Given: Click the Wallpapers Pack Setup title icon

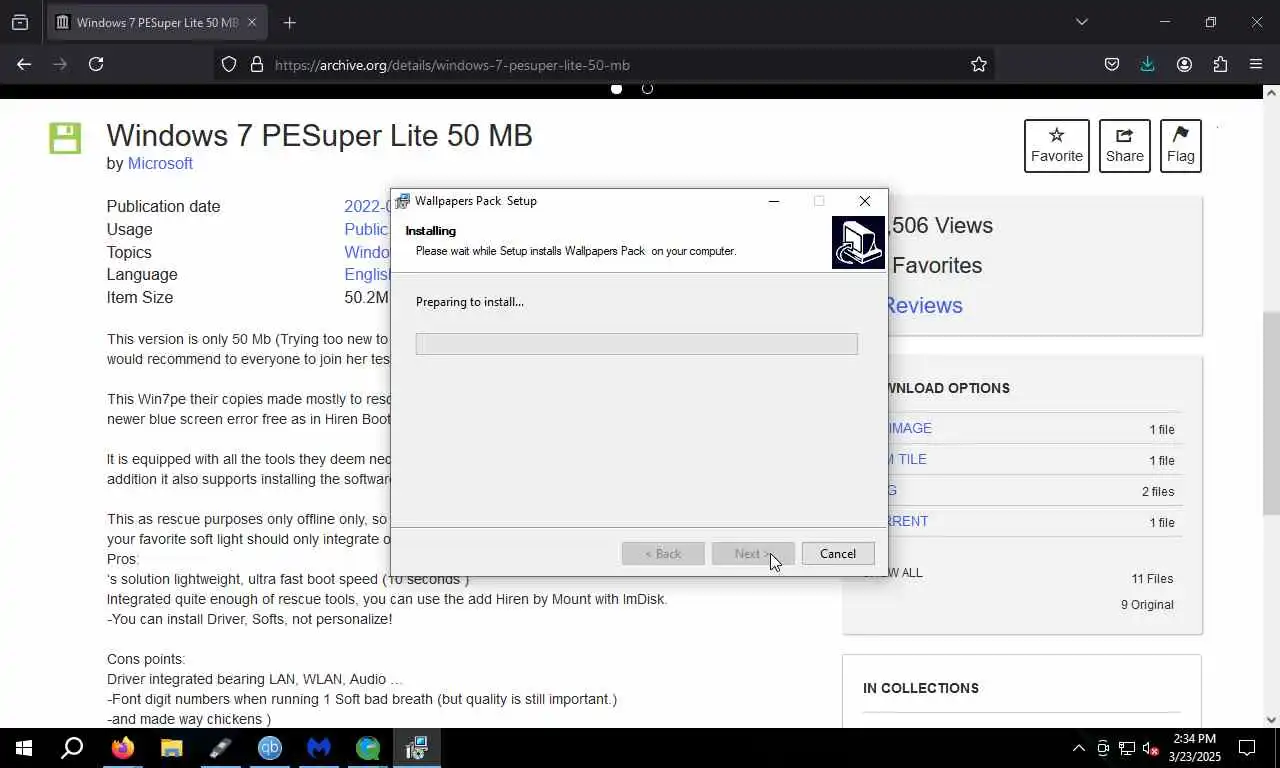Looking at the screenshot, I should click(x=402, y=201).
